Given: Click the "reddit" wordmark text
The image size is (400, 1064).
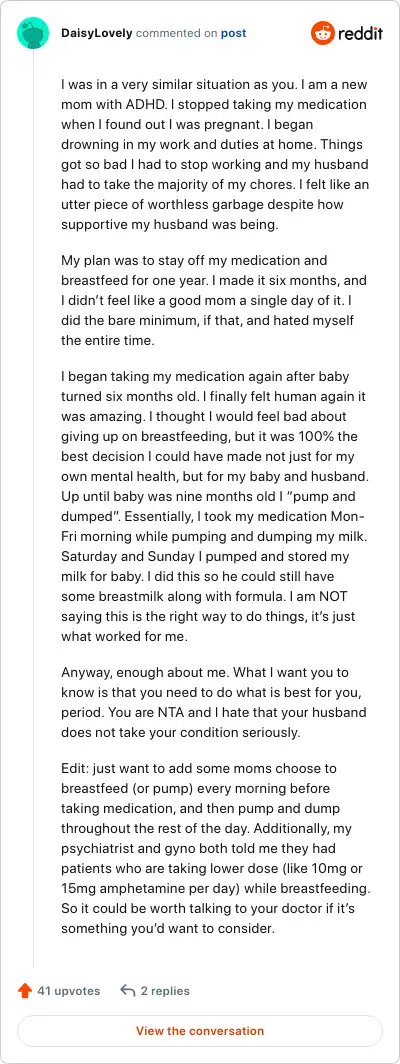Looking at the screenshot, I should coord(360,33).
